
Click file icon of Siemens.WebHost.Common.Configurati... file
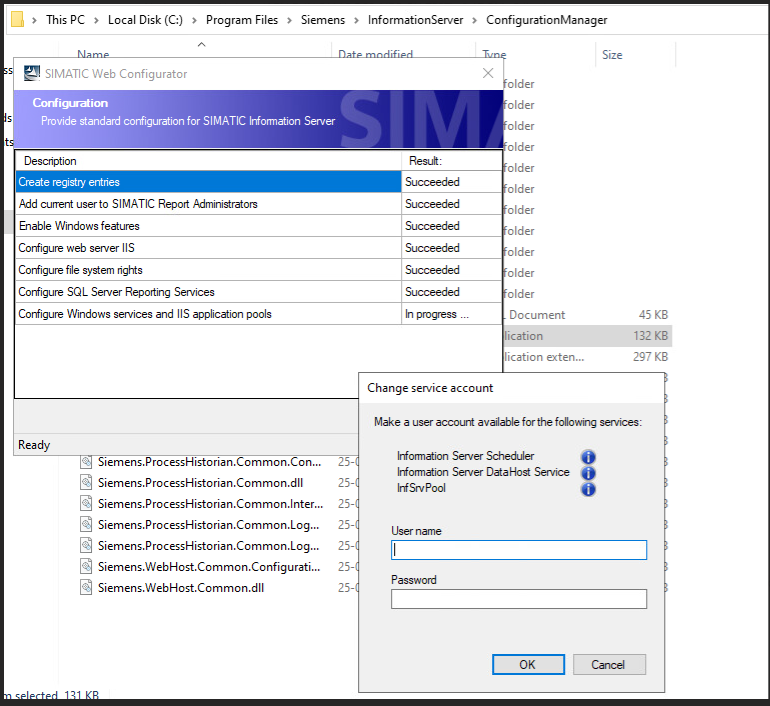coord(87,567)
